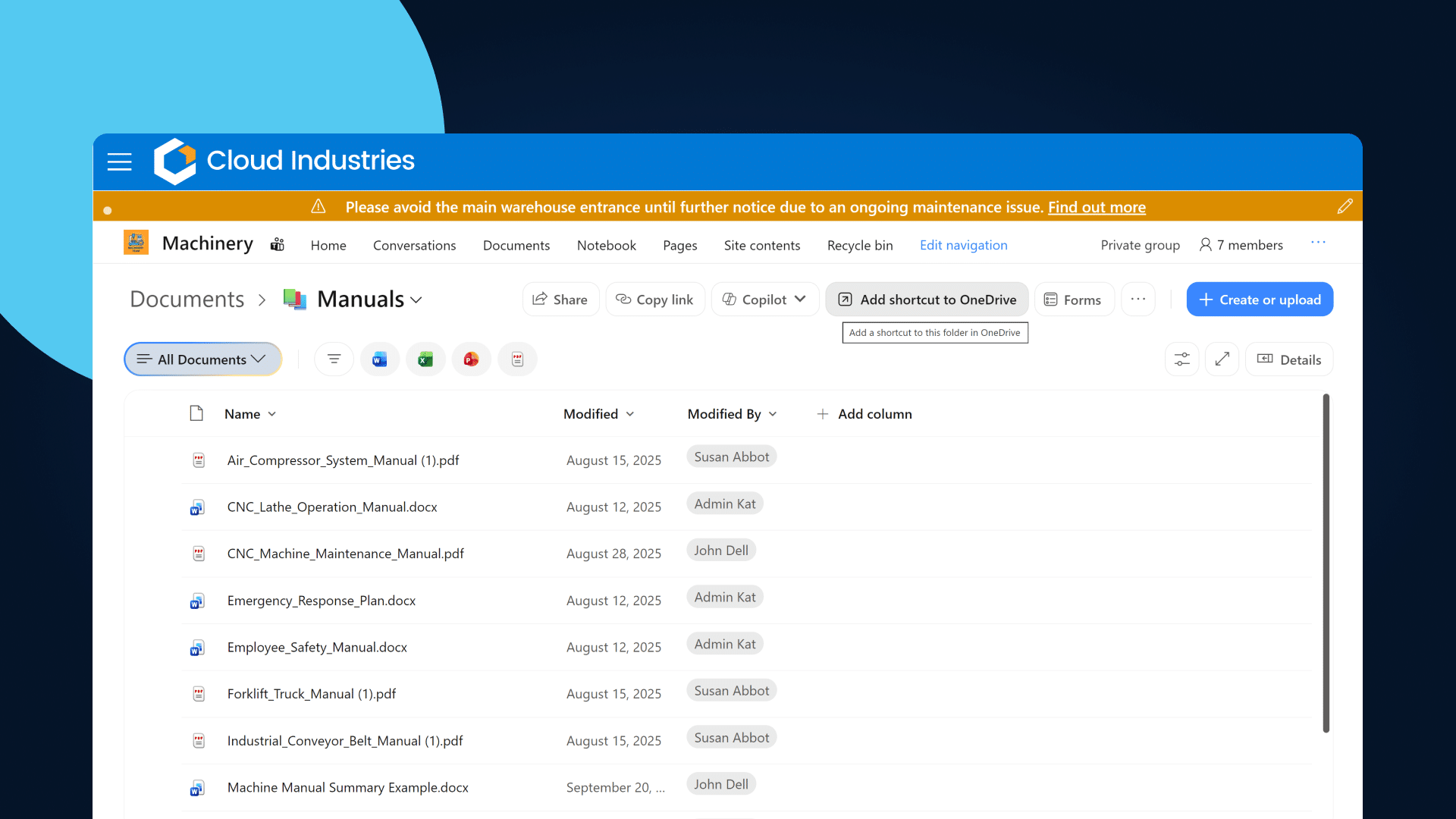The height and width of the screenshot is (819, 1456).
Task: Click Add column header
Action: tap(864, 414)
